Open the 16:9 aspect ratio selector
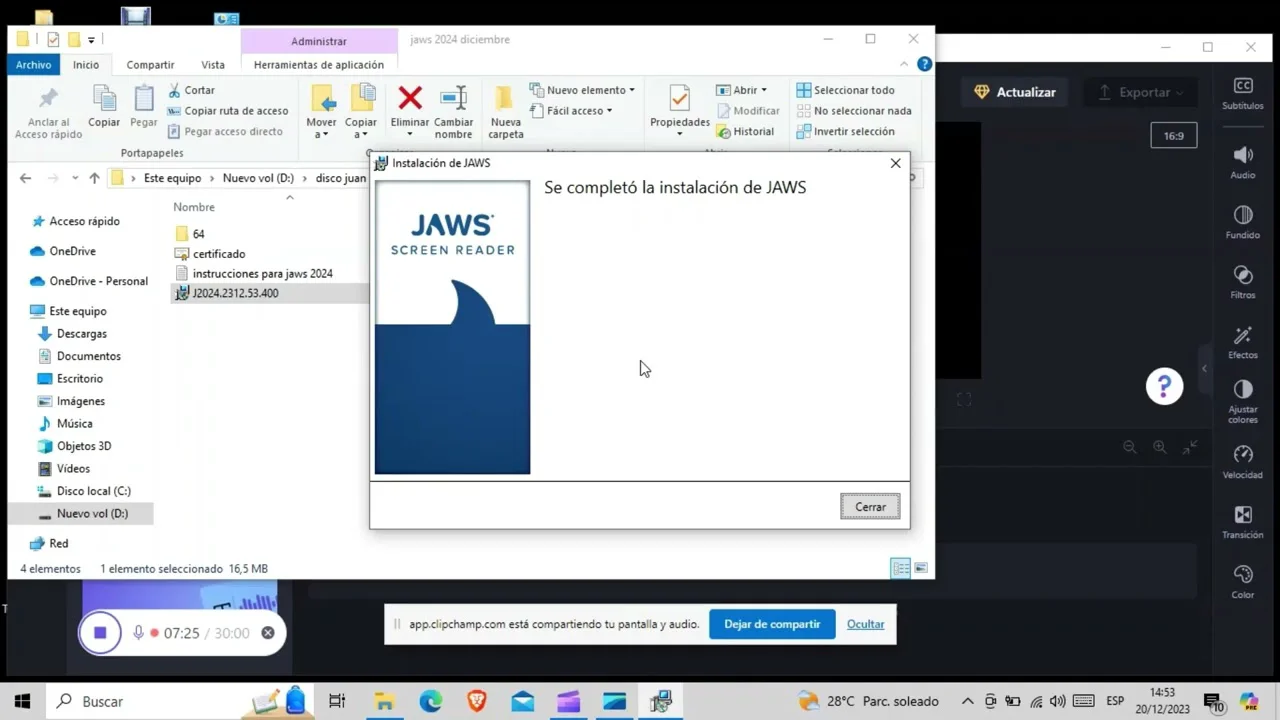Image resolution: width=1280 pixels, height=720 pixels. 1173,136
